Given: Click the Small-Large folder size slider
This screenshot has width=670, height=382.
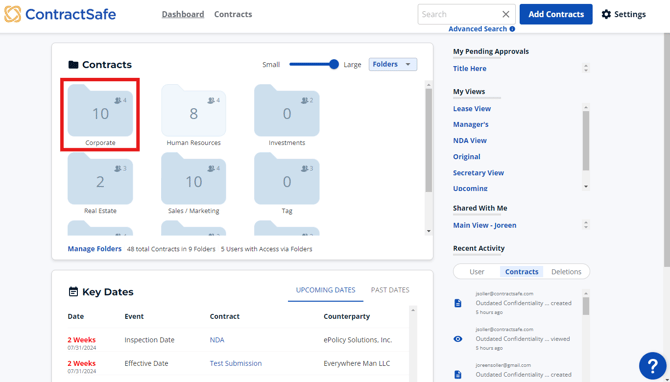Looking at the screenshot, I should point(314,65).
